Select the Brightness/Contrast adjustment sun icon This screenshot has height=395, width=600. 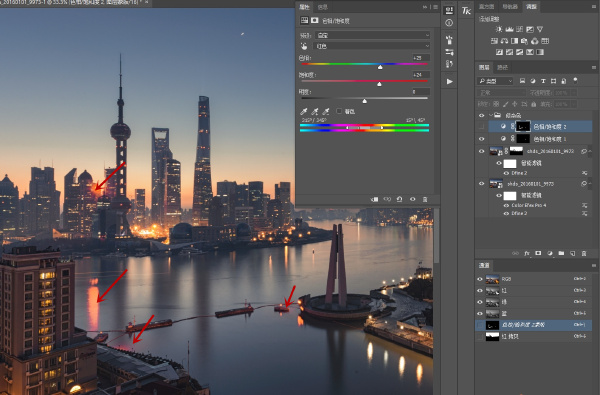(x=499, y=29)
